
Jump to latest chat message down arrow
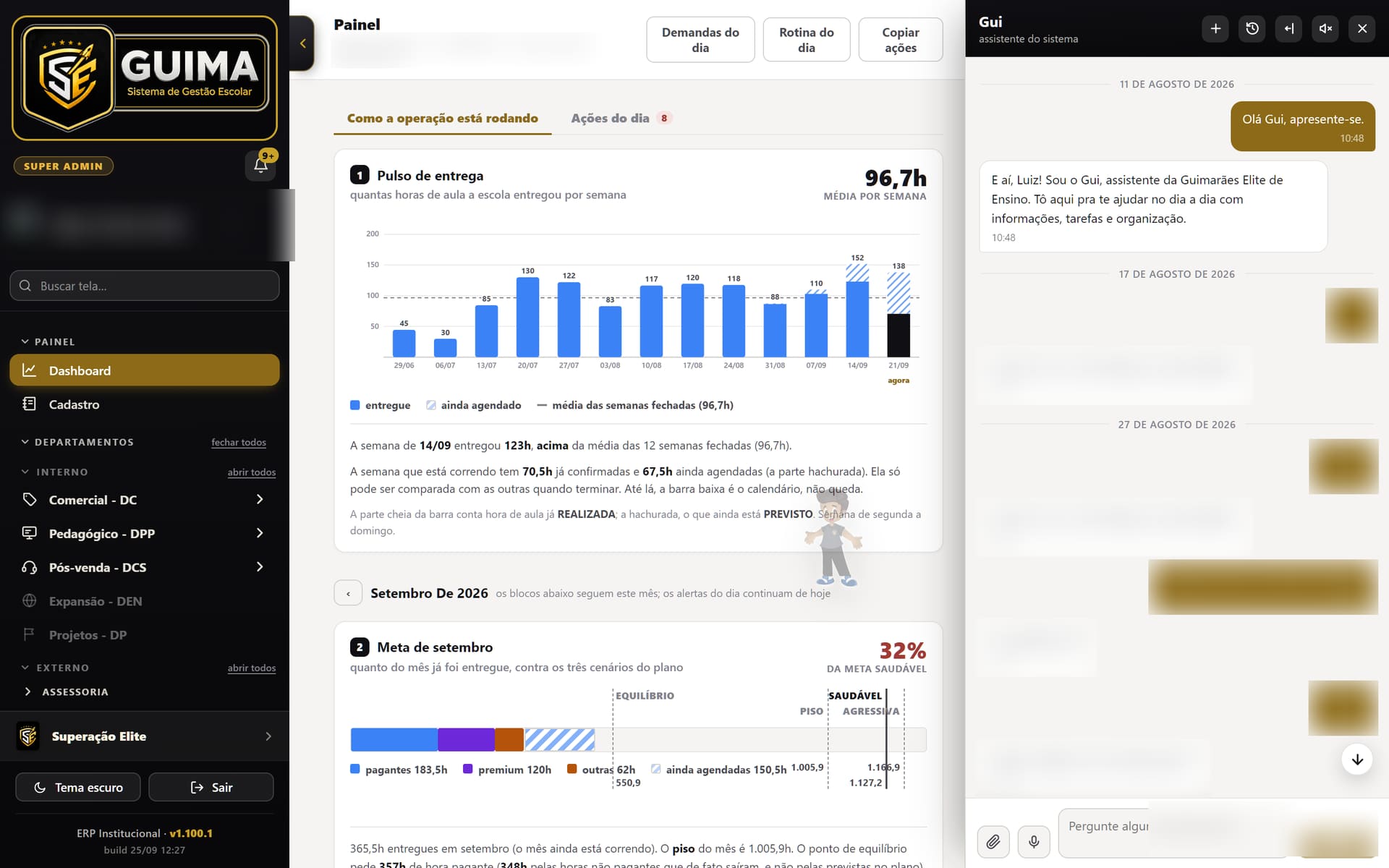[x=1357, y=759]
